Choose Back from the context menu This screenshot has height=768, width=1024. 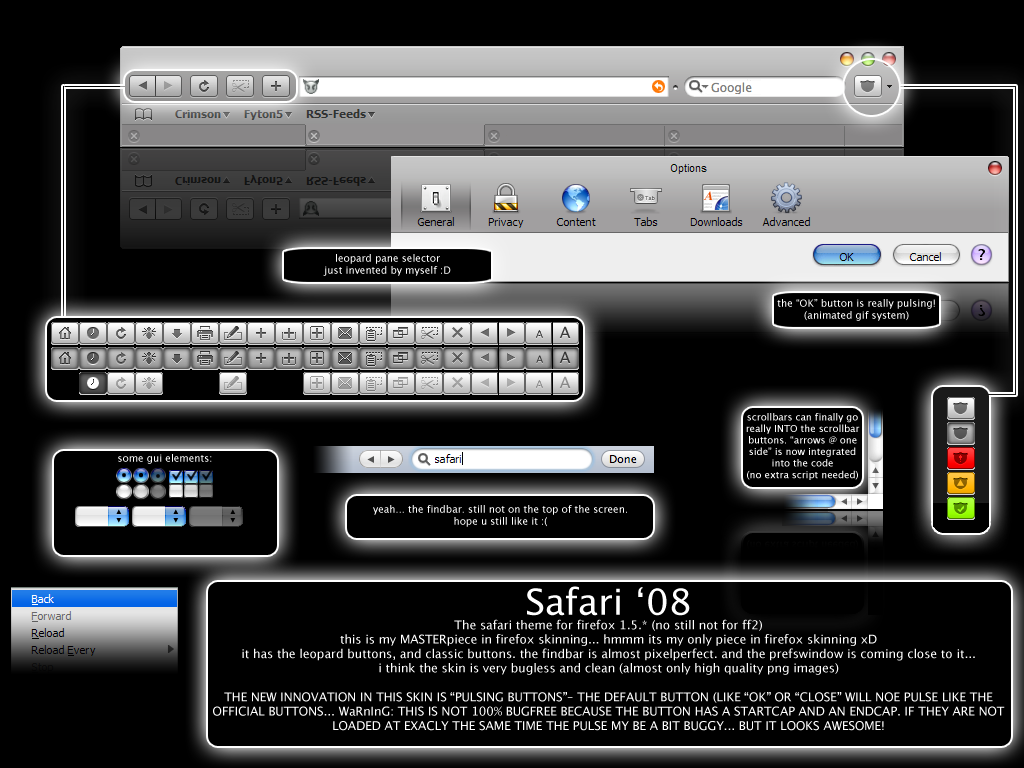[x=42, y=598]
